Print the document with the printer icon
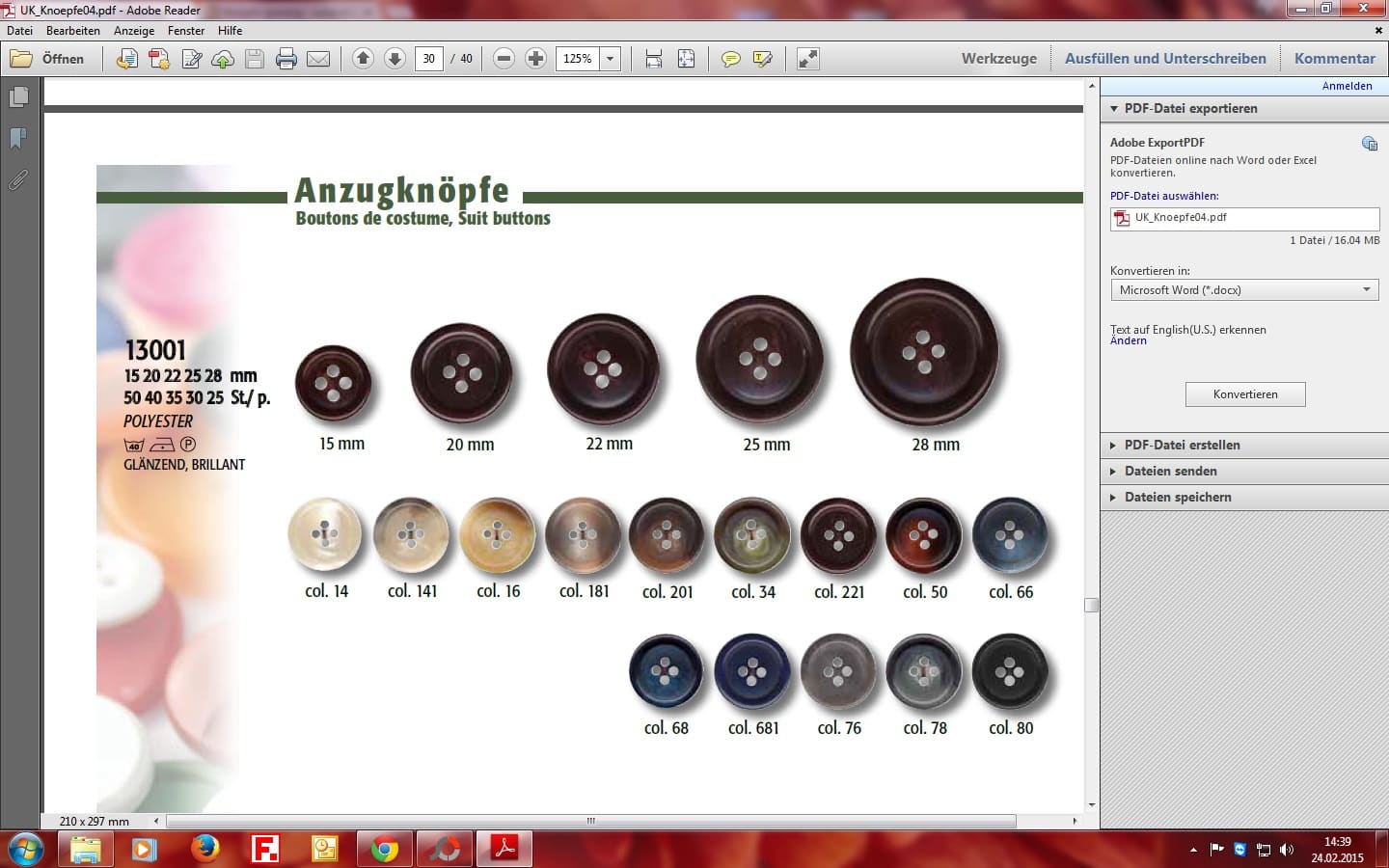 pyautogui.click(x=286, y=59)
